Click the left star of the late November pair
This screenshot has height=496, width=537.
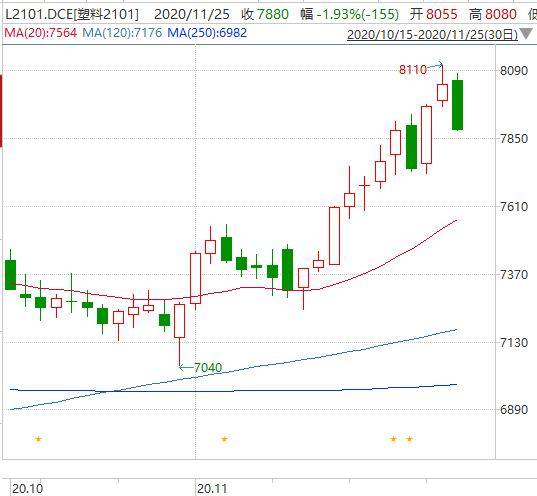tap(393, 439)
